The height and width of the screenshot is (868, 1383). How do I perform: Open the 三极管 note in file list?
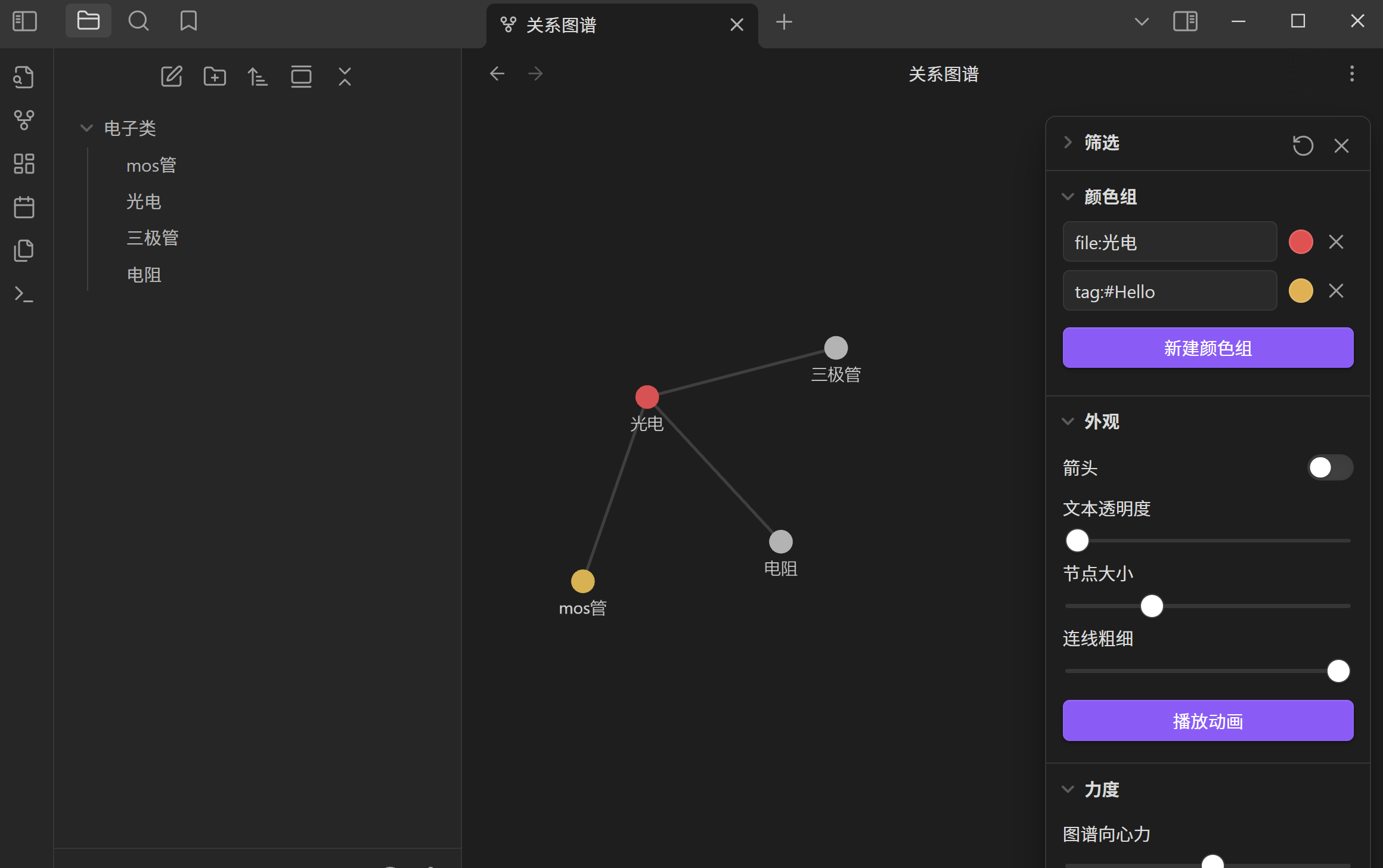153,238
